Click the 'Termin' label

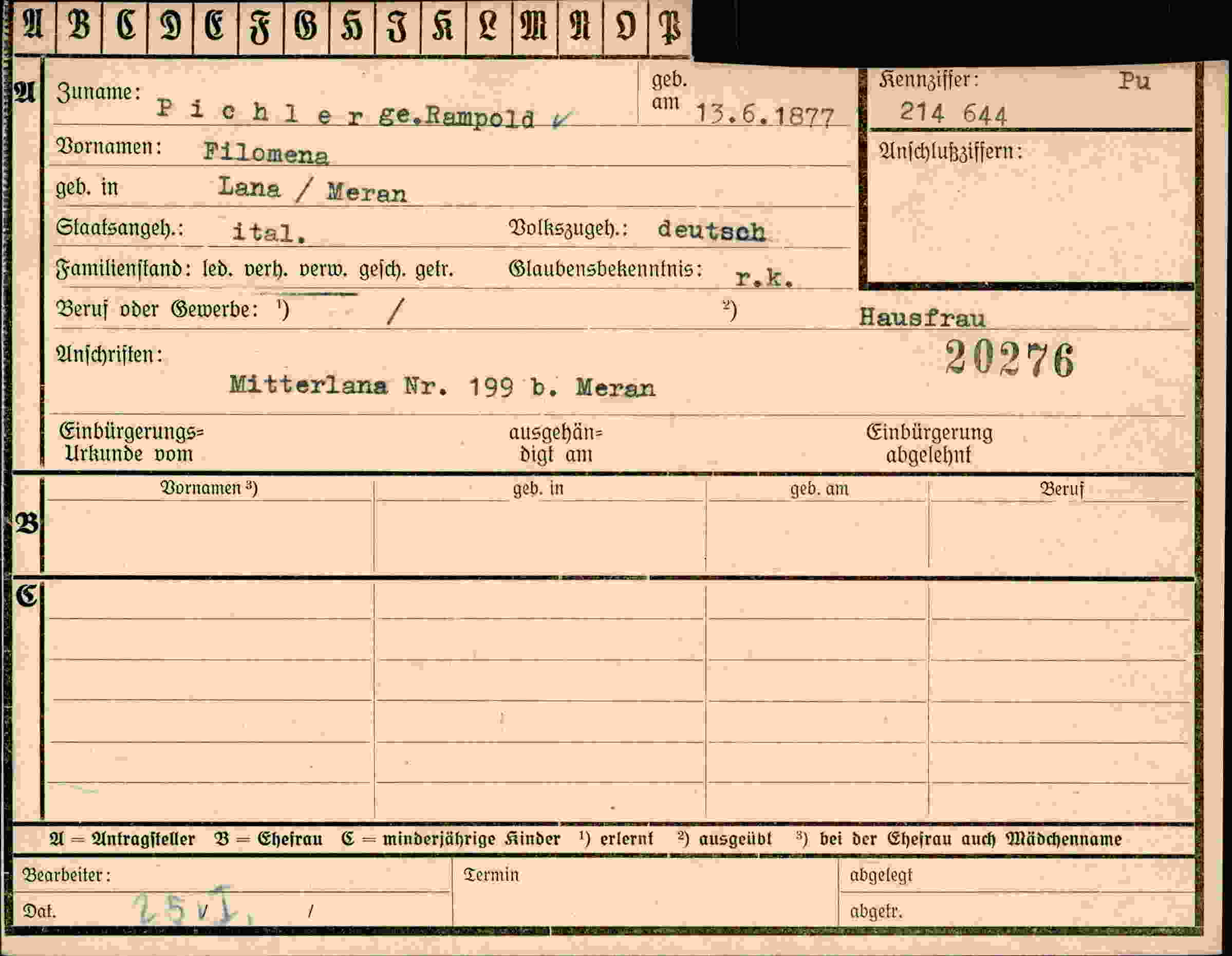click(491, 875)
